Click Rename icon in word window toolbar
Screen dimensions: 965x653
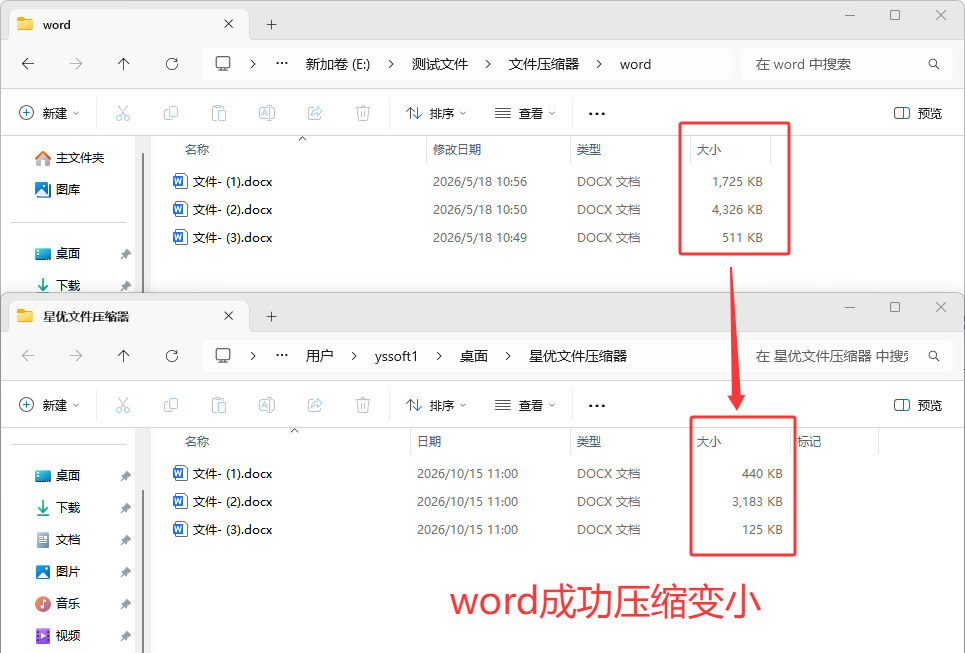267,113
